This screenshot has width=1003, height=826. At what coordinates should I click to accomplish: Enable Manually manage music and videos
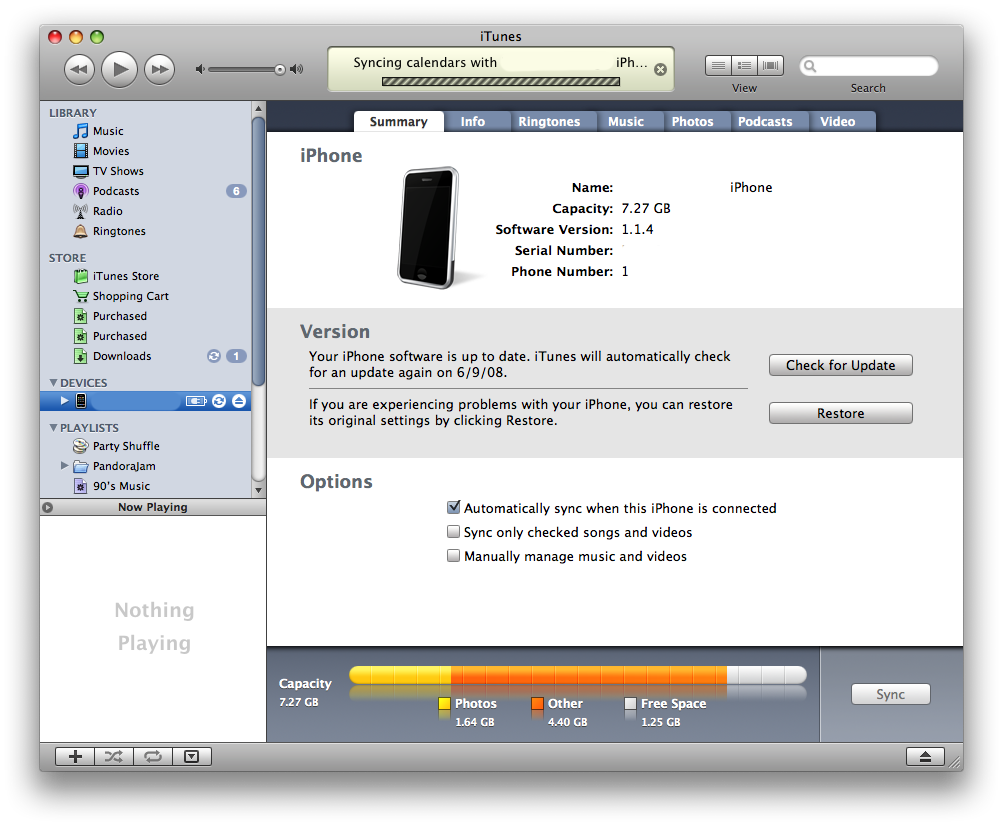pos(454,555)
